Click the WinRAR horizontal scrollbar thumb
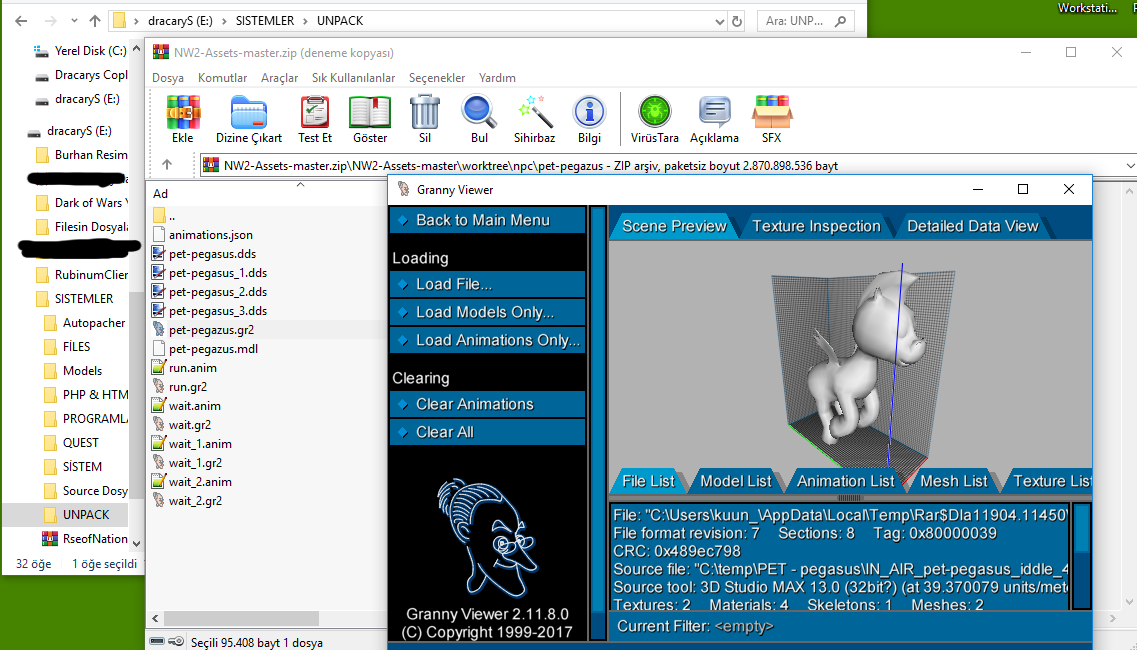Viewport: 1137px width, 650px height. (241, 618)
